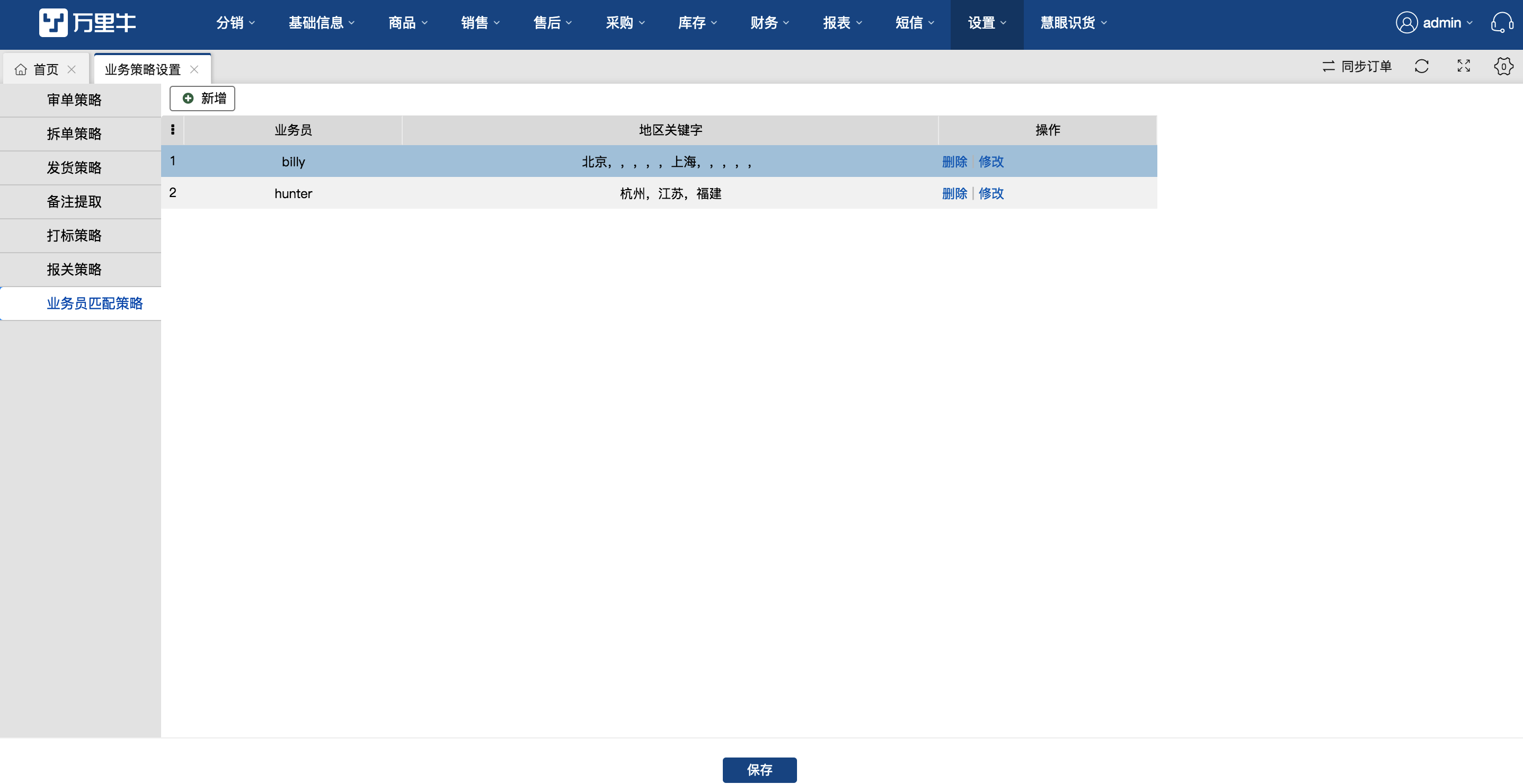
Task: Expand the 分销 menu
Action: pyautogui.click(x=235, y=22)
